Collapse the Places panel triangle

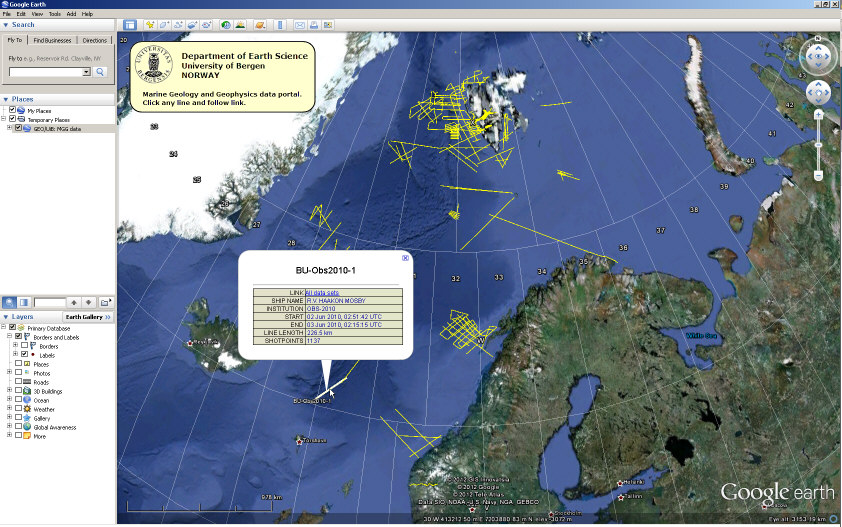point(6,99)
